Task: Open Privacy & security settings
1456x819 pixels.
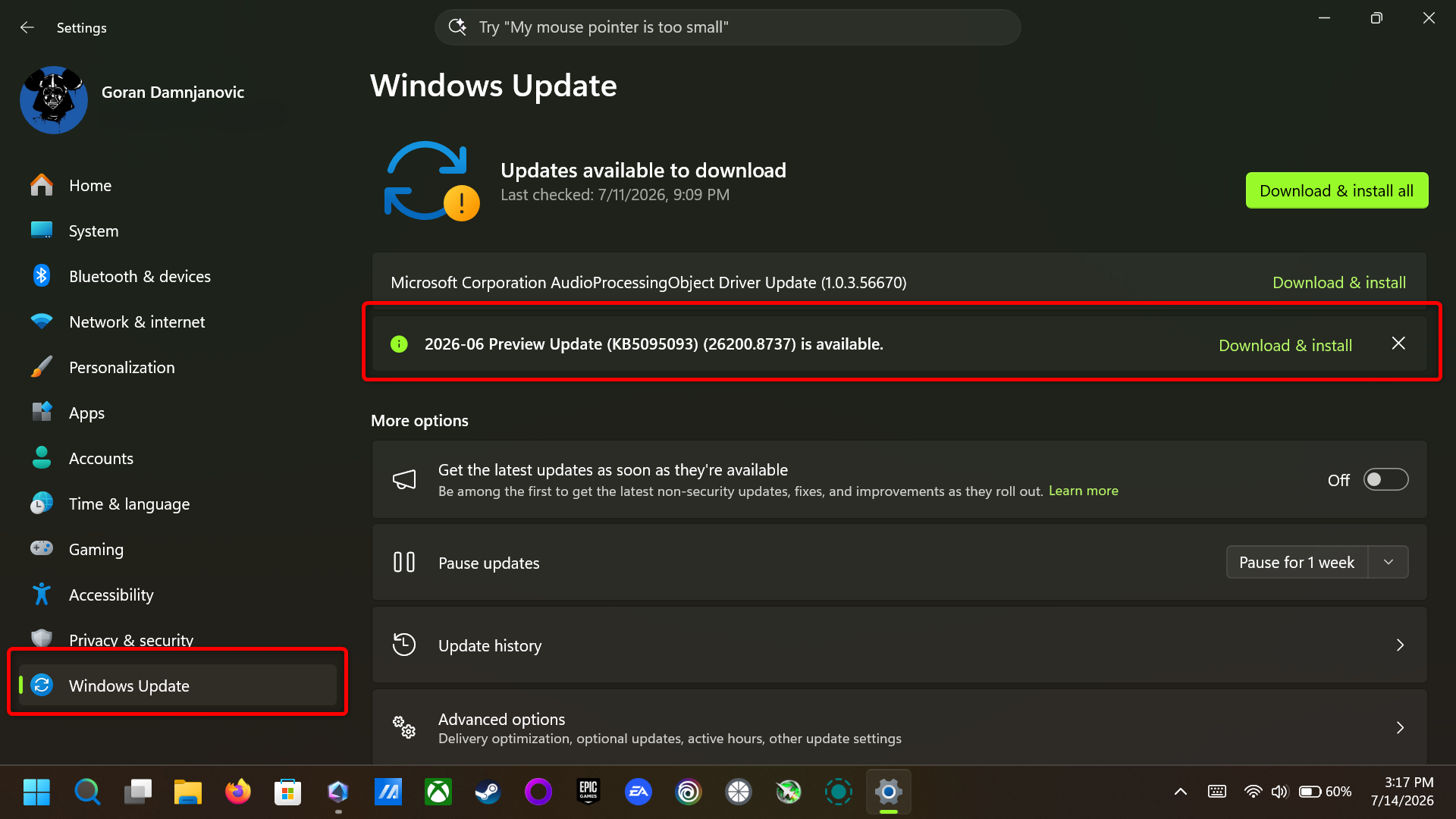Action: tap(177, 639)
